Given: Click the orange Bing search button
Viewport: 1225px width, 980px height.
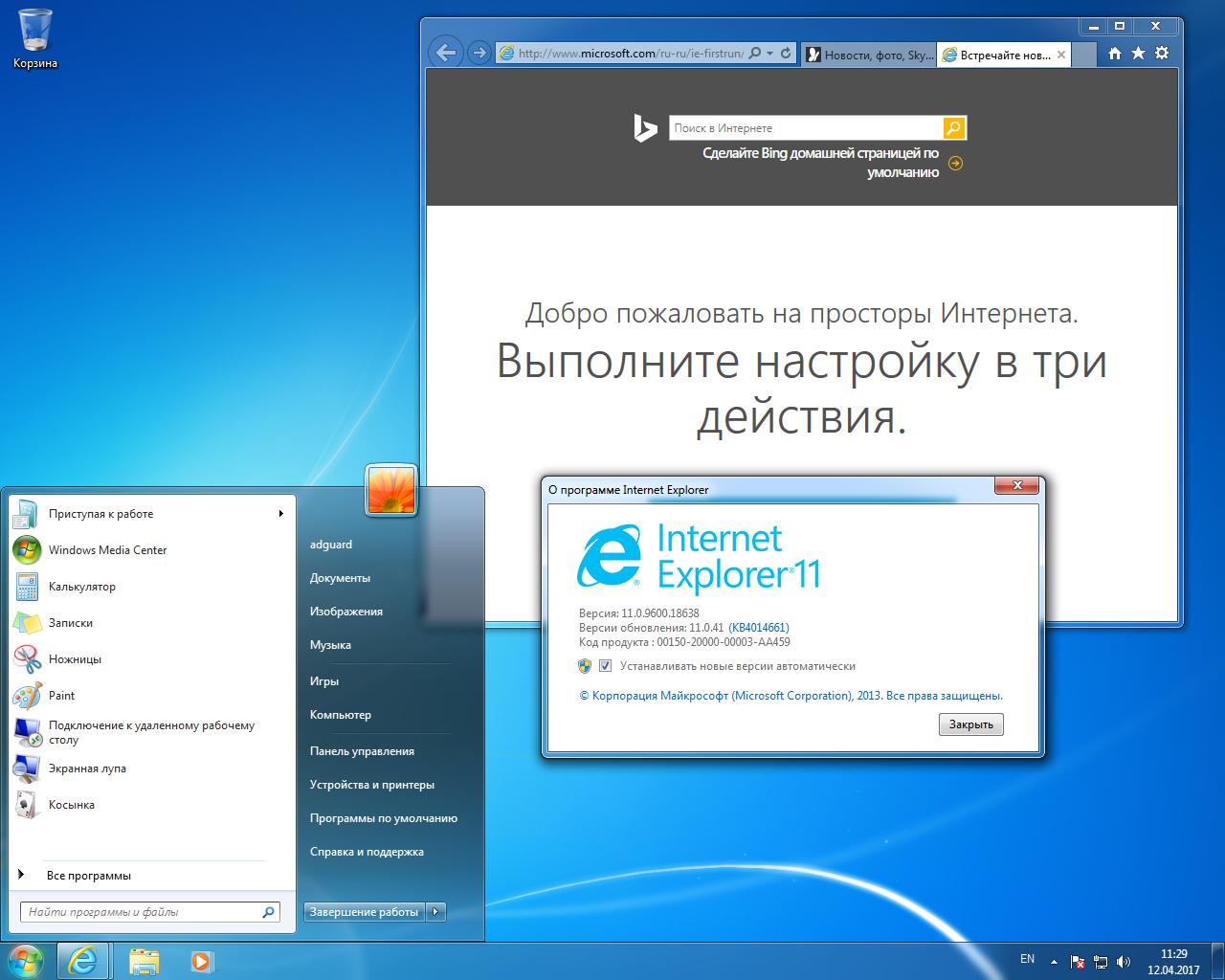Looking at the screenshot, I should pyautogui.click(x=954, y=128).
